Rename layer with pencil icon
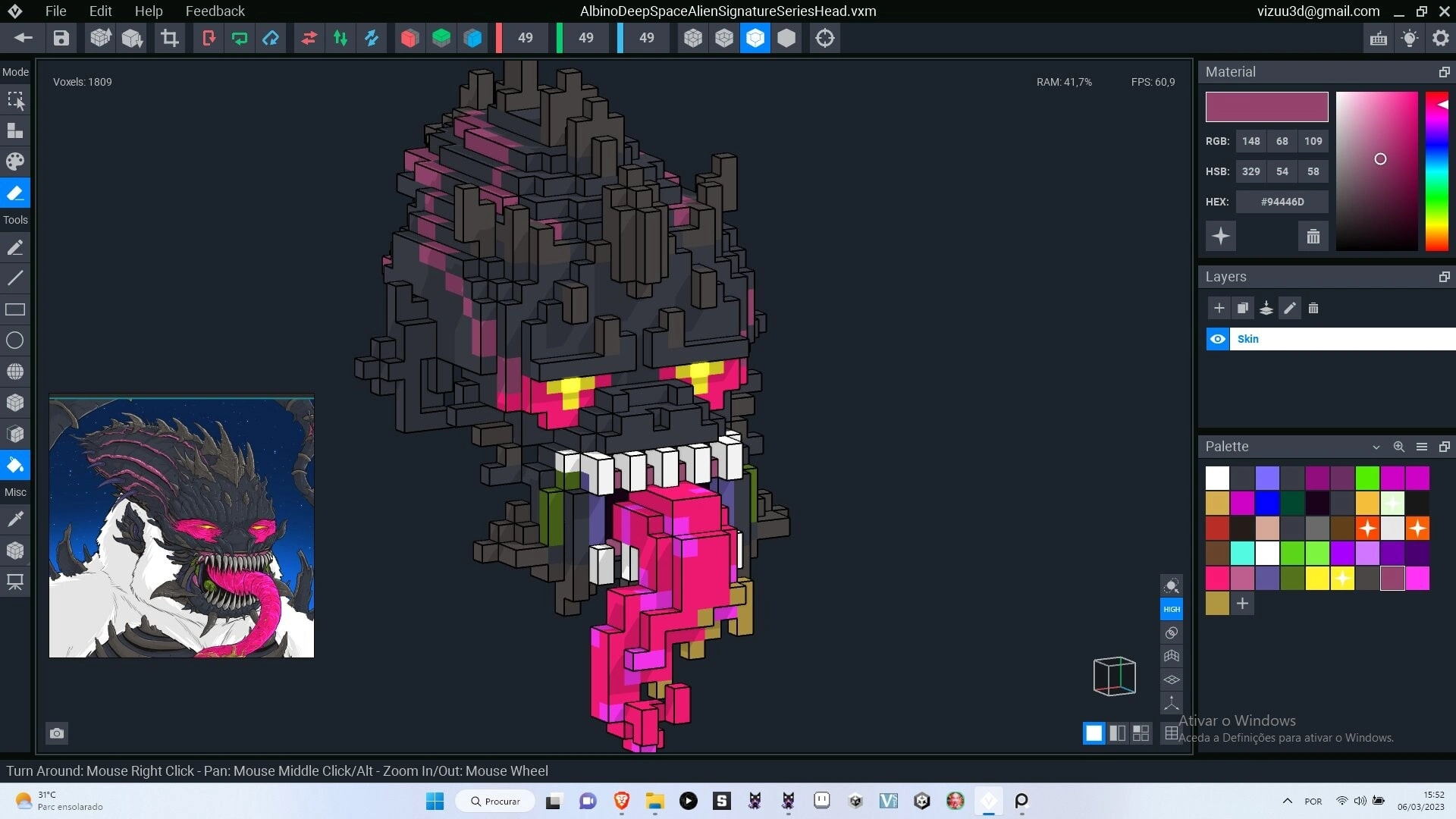1456x819 pixels. [1290, 309]
